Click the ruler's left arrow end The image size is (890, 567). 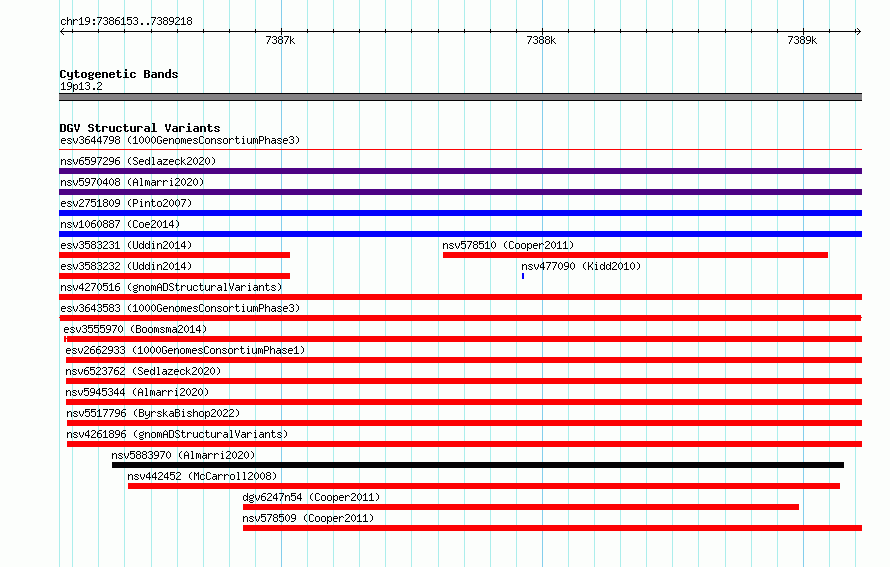pyautogui.click(x=63, y=31)
